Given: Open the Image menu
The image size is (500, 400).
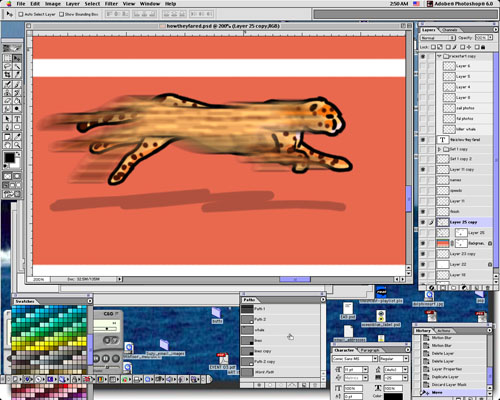Looking at the screenshot, I should 53,4.
